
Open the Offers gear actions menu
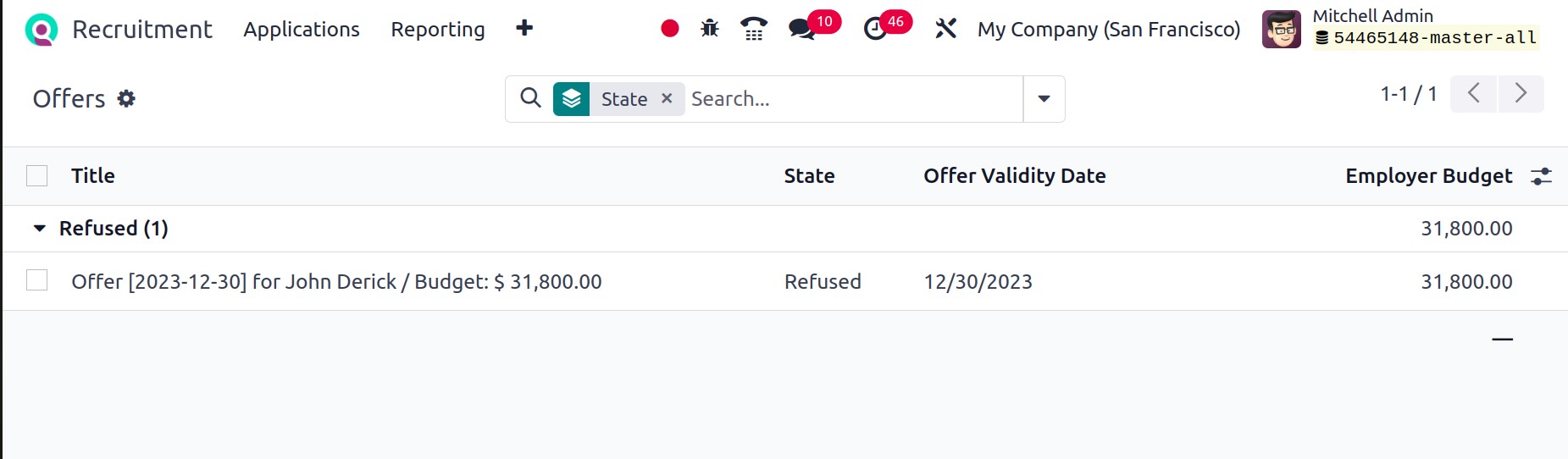point(126,98)
